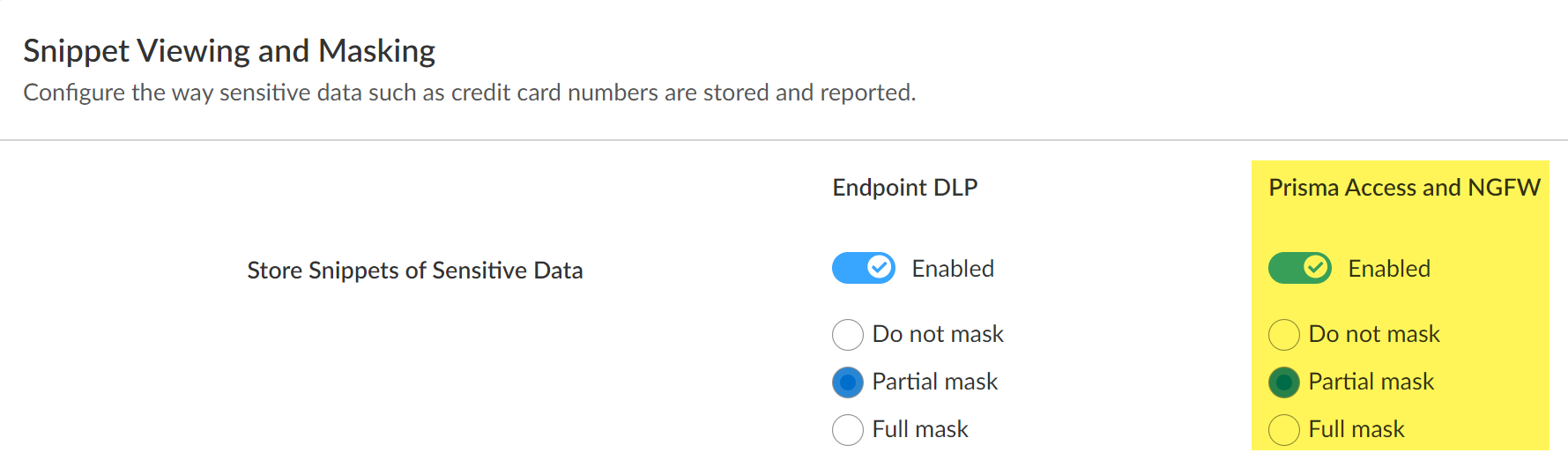Select Prisma Access 'Partial mask' radio button
Image resolution: width=1568 pixels, height=475 pixels.
(1283, 382)
